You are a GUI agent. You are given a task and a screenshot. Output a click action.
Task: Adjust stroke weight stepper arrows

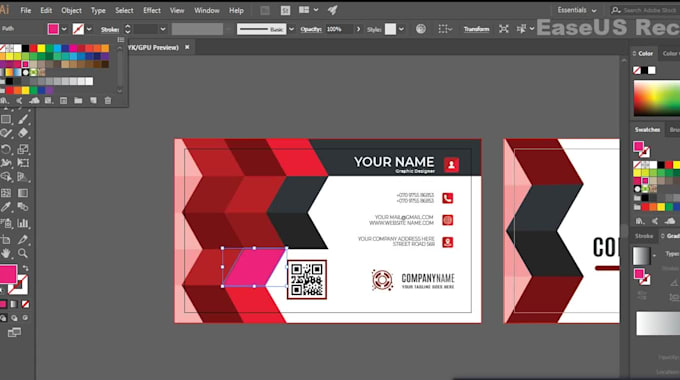coord(128,29)
